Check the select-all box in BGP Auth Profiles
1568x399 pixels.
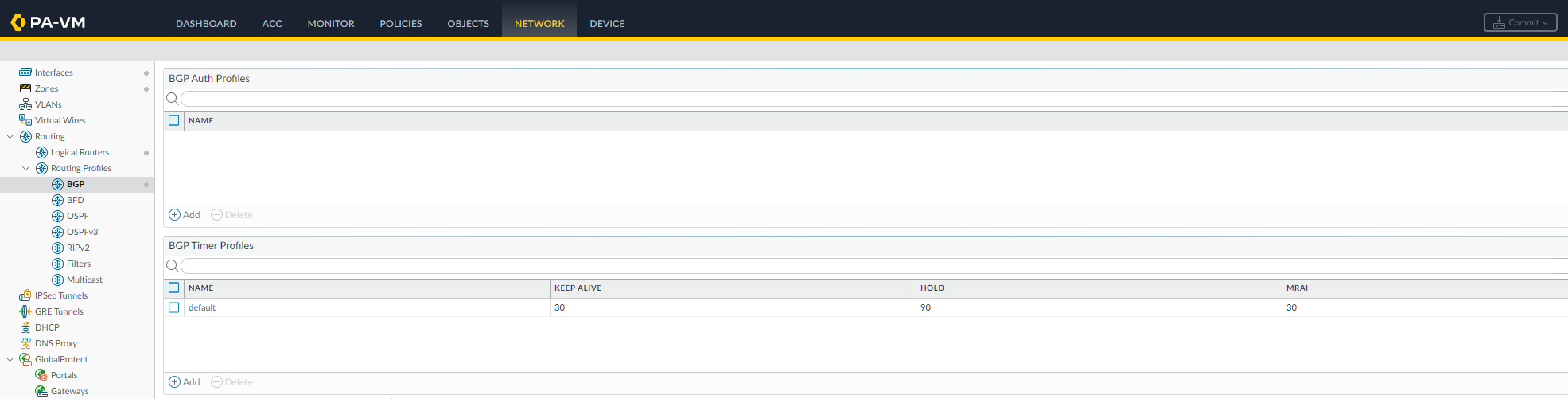[174, 121]
